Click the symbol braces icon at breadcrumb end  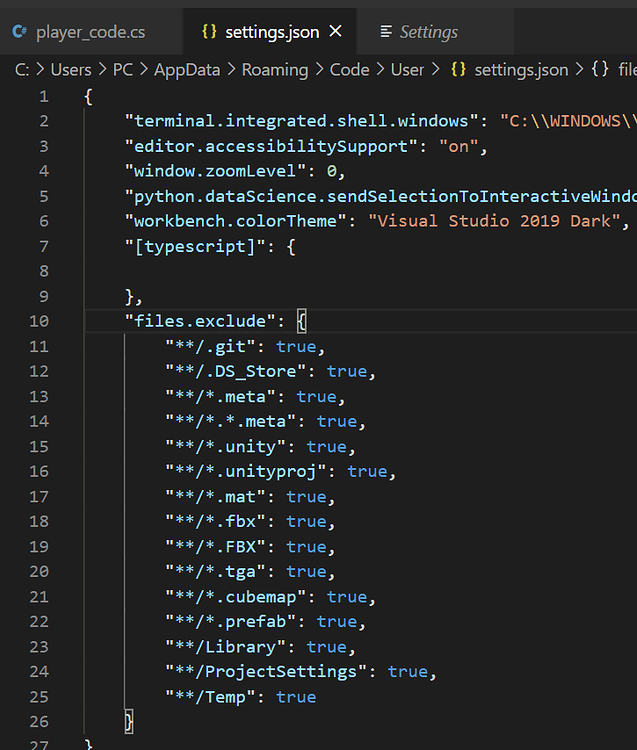(600, 69)
